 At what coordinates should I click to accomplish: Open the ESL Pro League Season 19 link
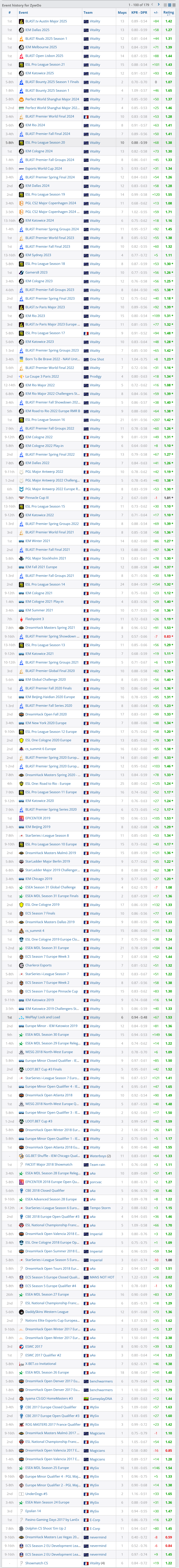click(45, 195)
